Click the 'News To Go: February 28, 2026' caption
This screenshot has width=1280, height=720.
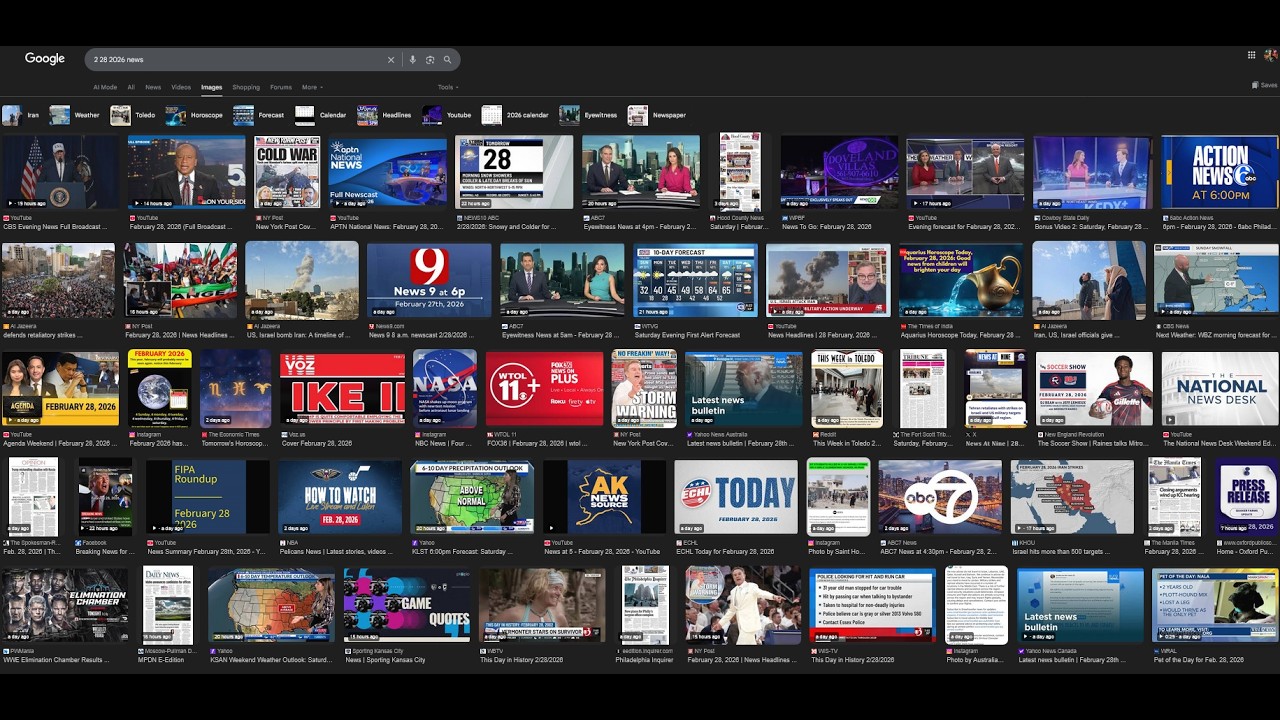point(827,227)
